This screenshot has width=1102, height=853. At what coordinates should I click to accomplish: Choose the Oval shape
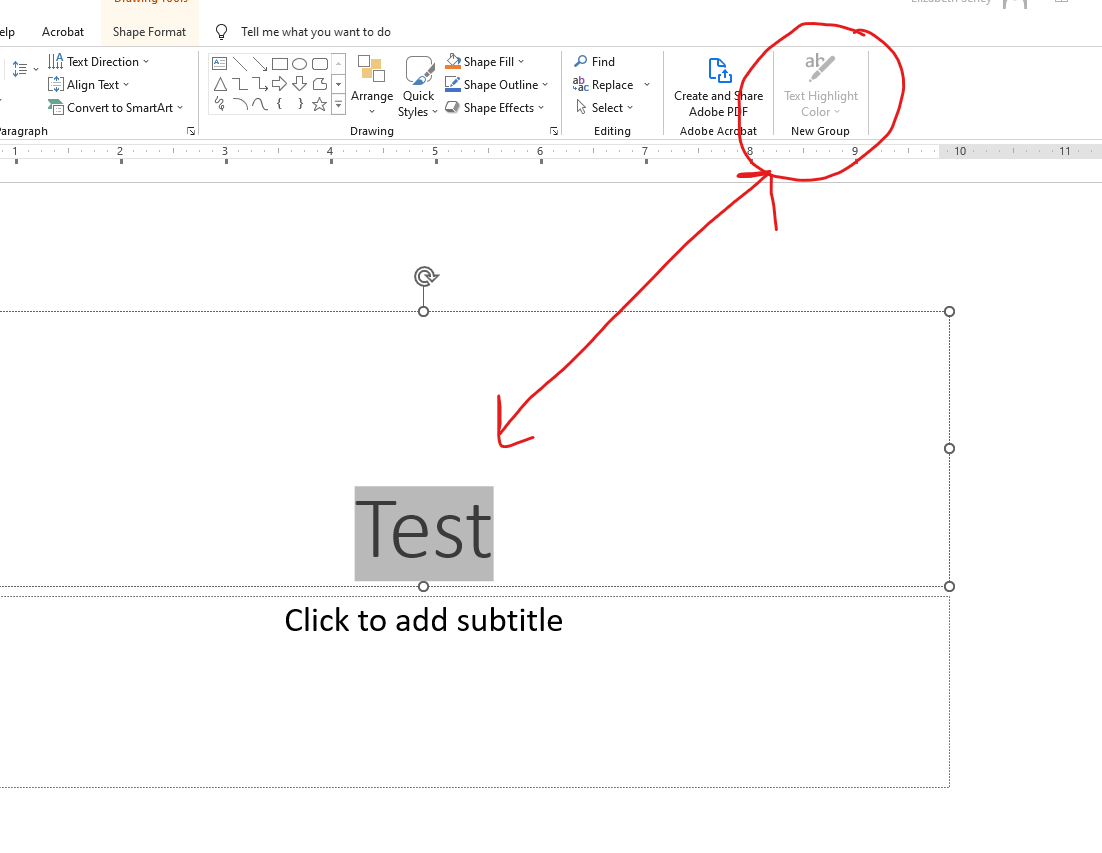point(299,64)
